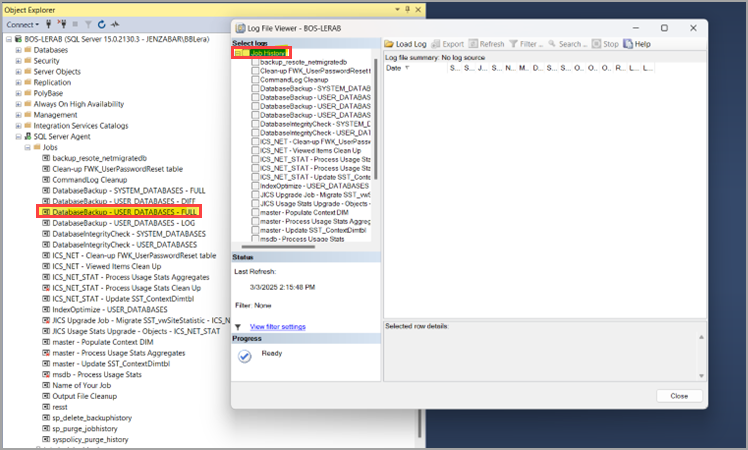Check IndexOptimize - USER_DATABASES log checkbox
Image resolution: width=748 pixels, height=450 pixels.
click(255, 186)
